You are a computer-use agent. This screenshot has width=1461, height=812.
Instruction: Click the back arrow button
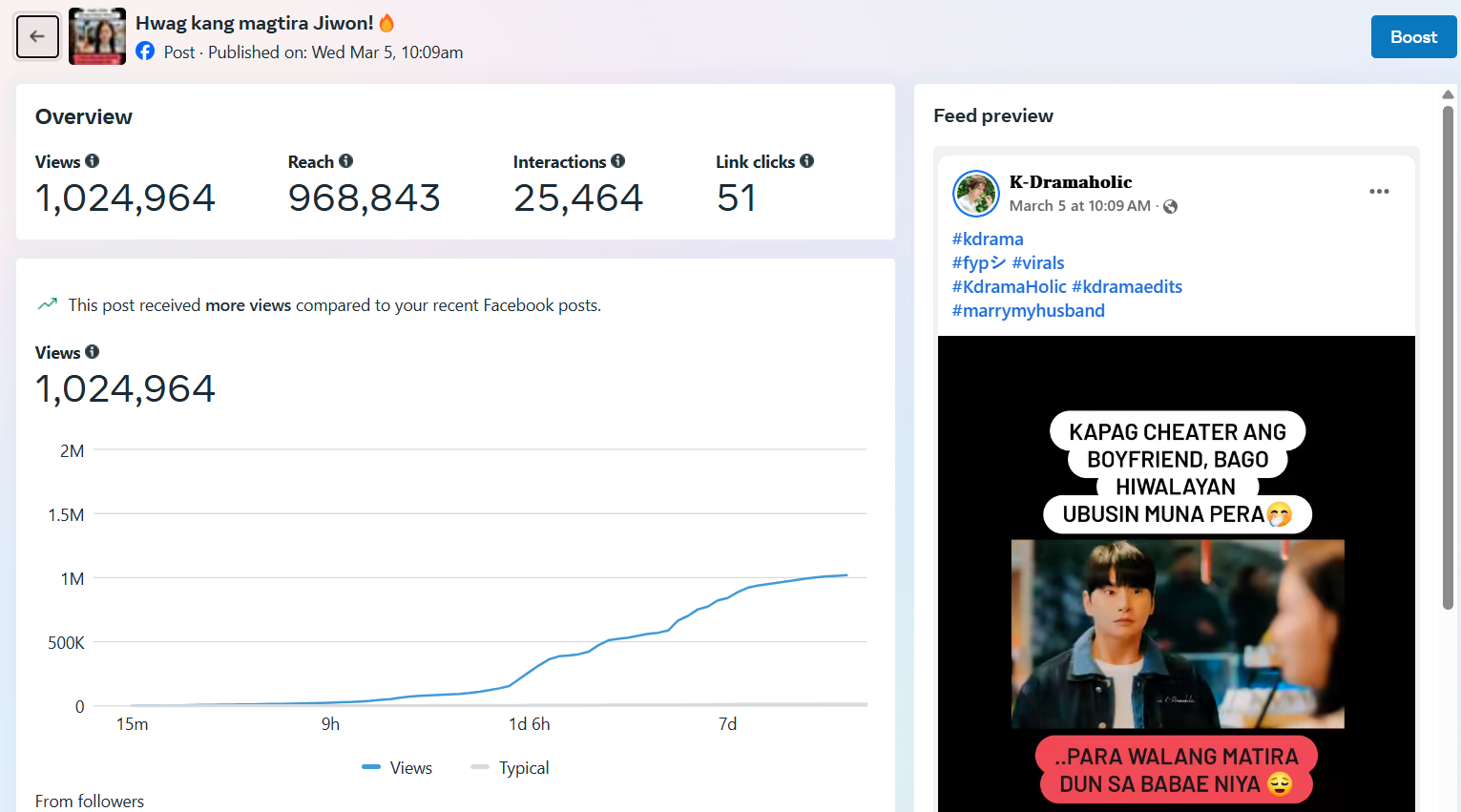click(x=37, y=36)
